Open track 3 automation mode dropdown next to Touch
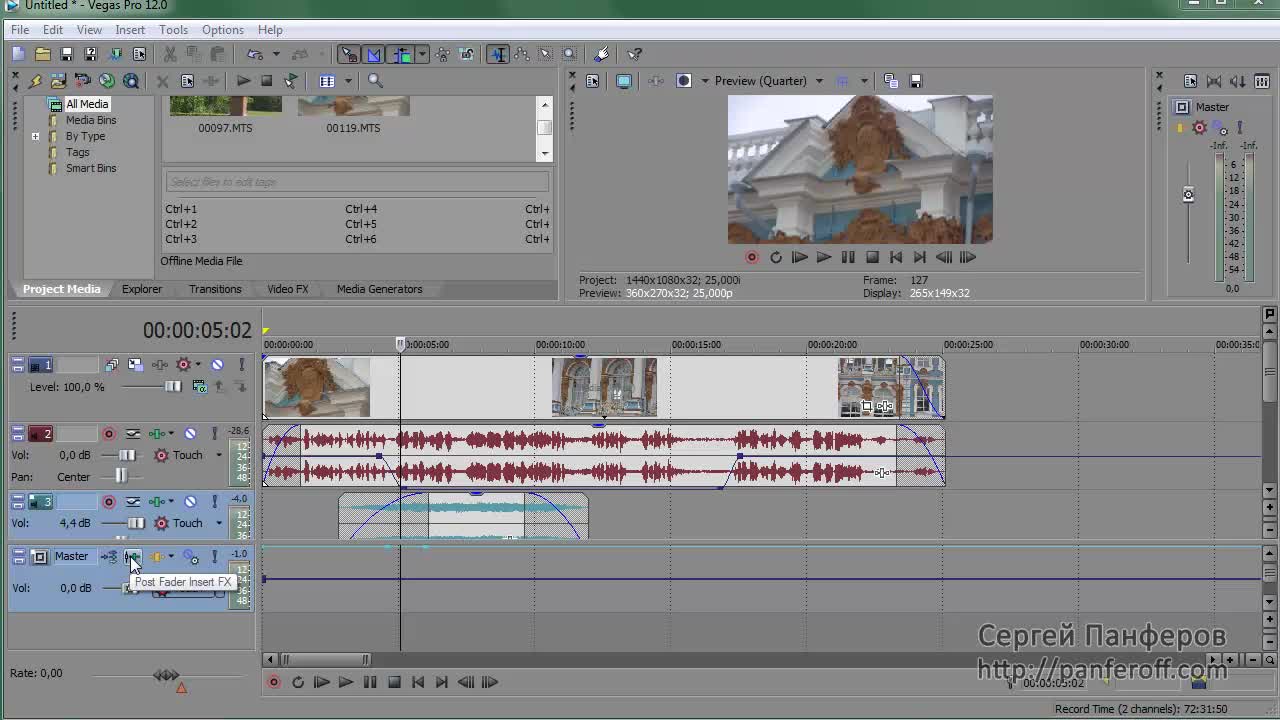The height and width of the screenshot is (720, 1280). point(219,523)
